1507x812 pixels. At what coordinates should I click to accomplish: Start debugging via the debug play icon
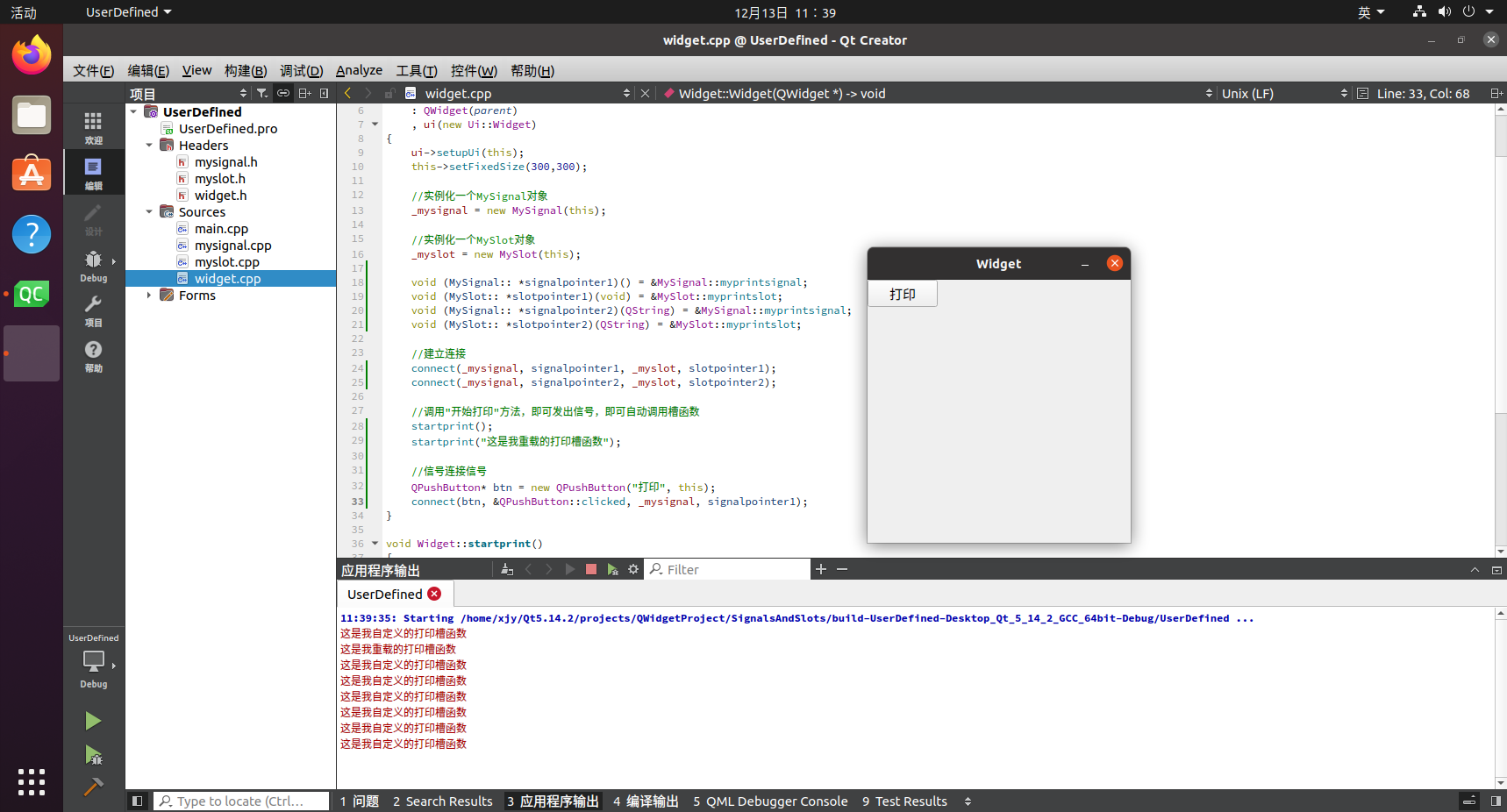[x=93, y=756]
